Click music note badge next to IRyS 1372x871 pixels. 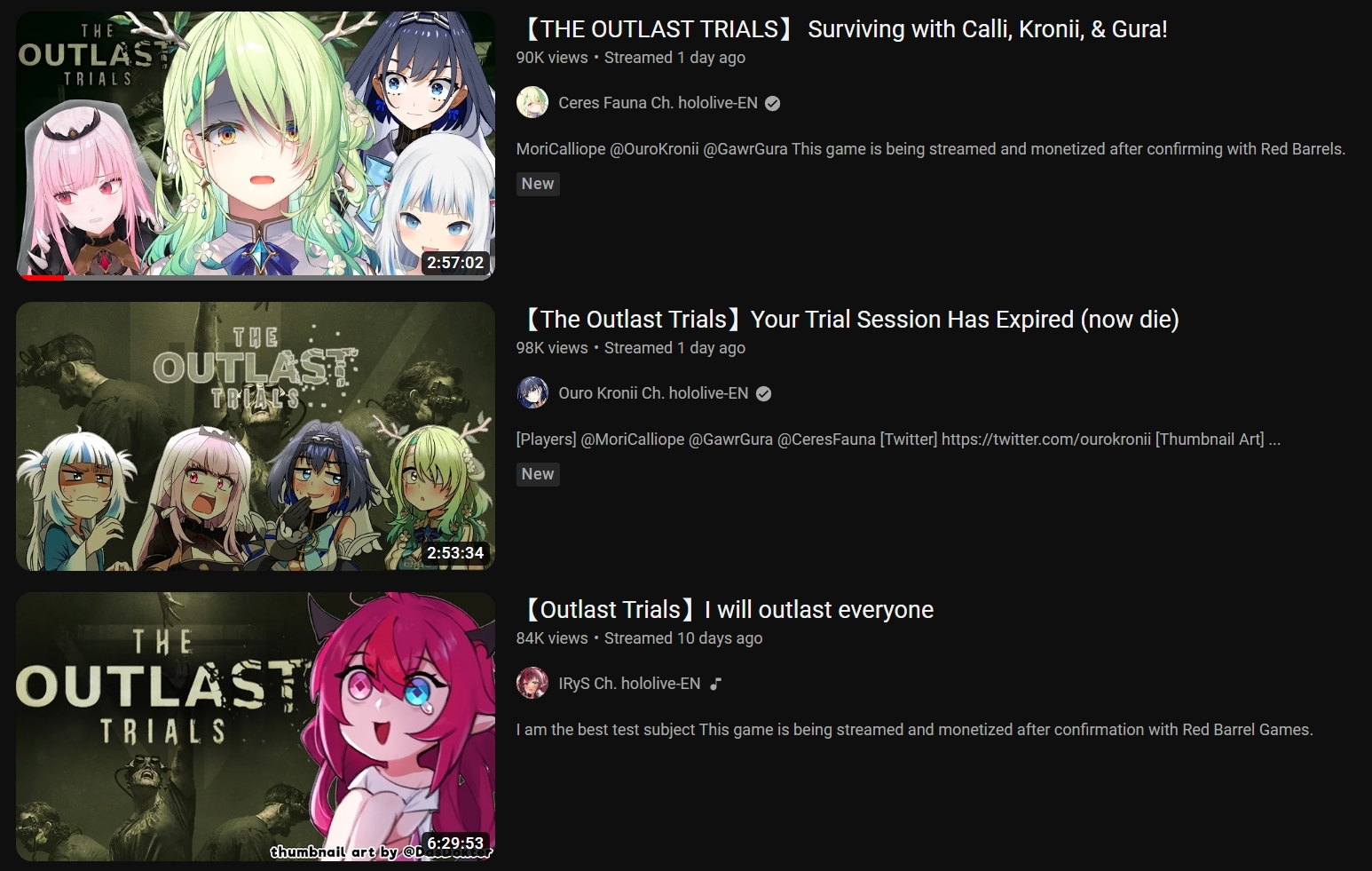tap(715, 684)
